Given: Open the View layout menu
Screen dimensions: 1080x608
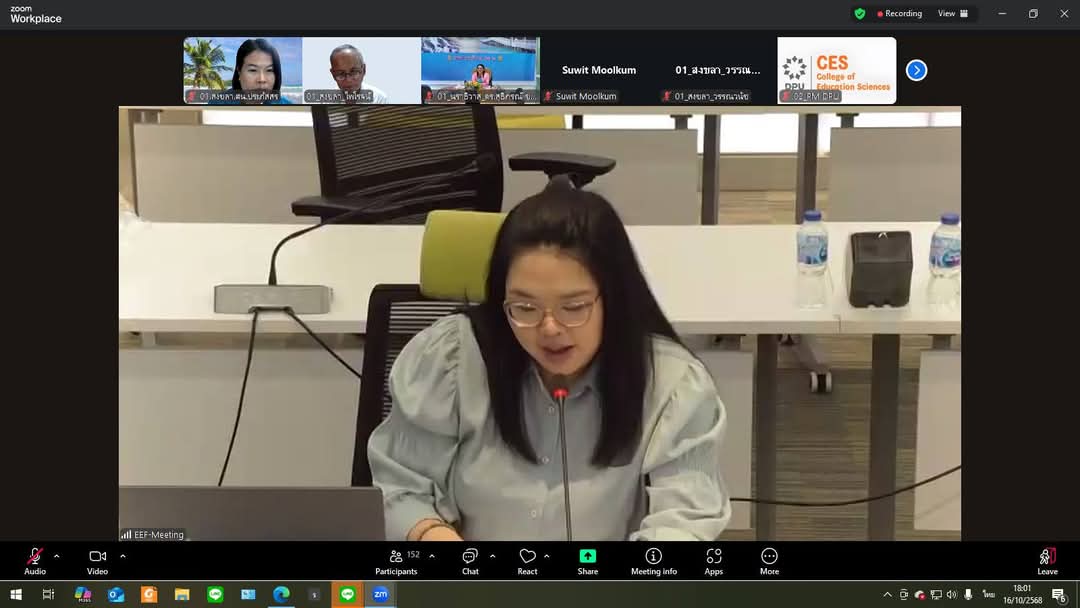Looking at the screenshot, I should 953,13.
